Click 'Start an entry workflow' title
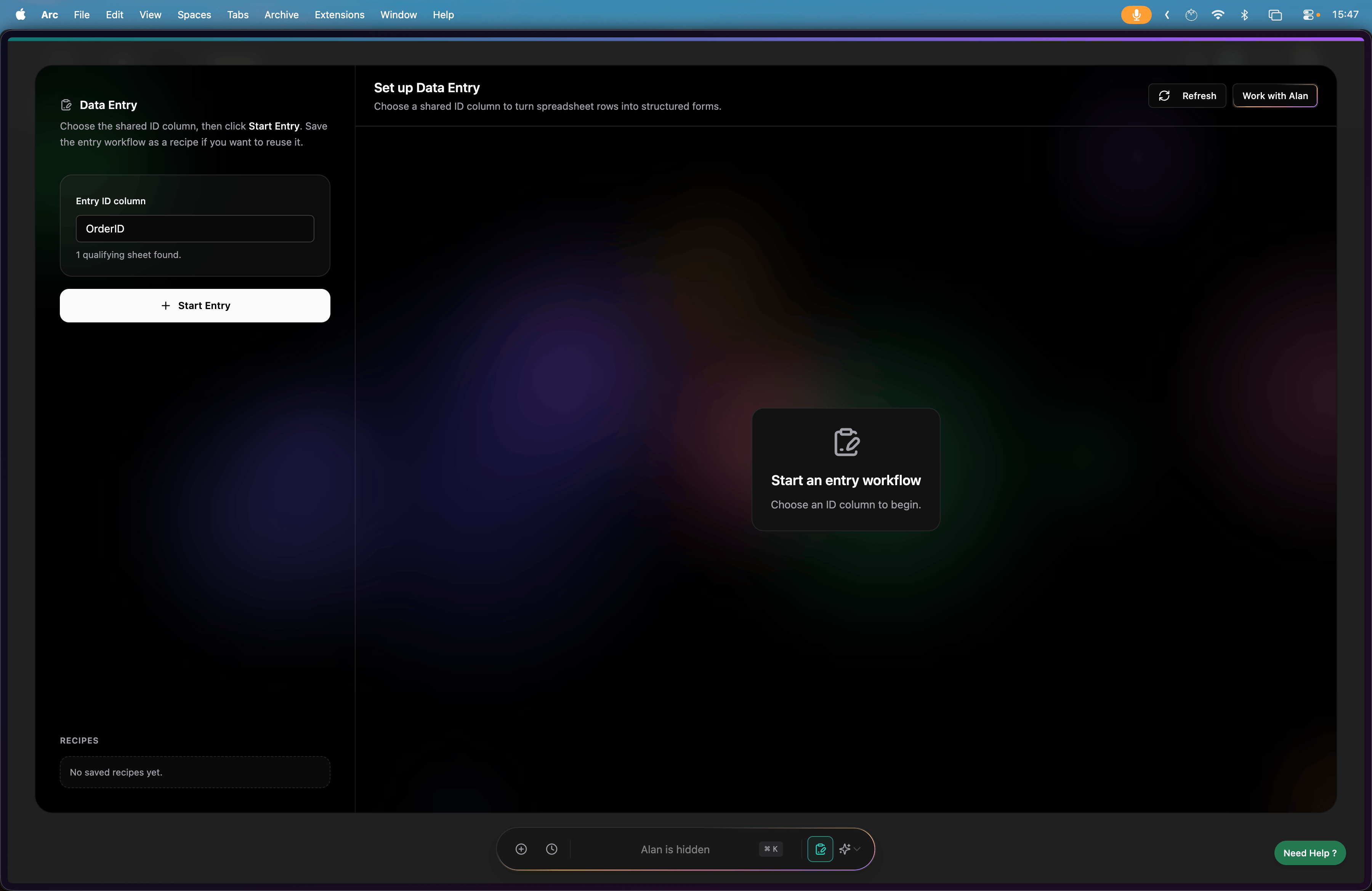 846,480
